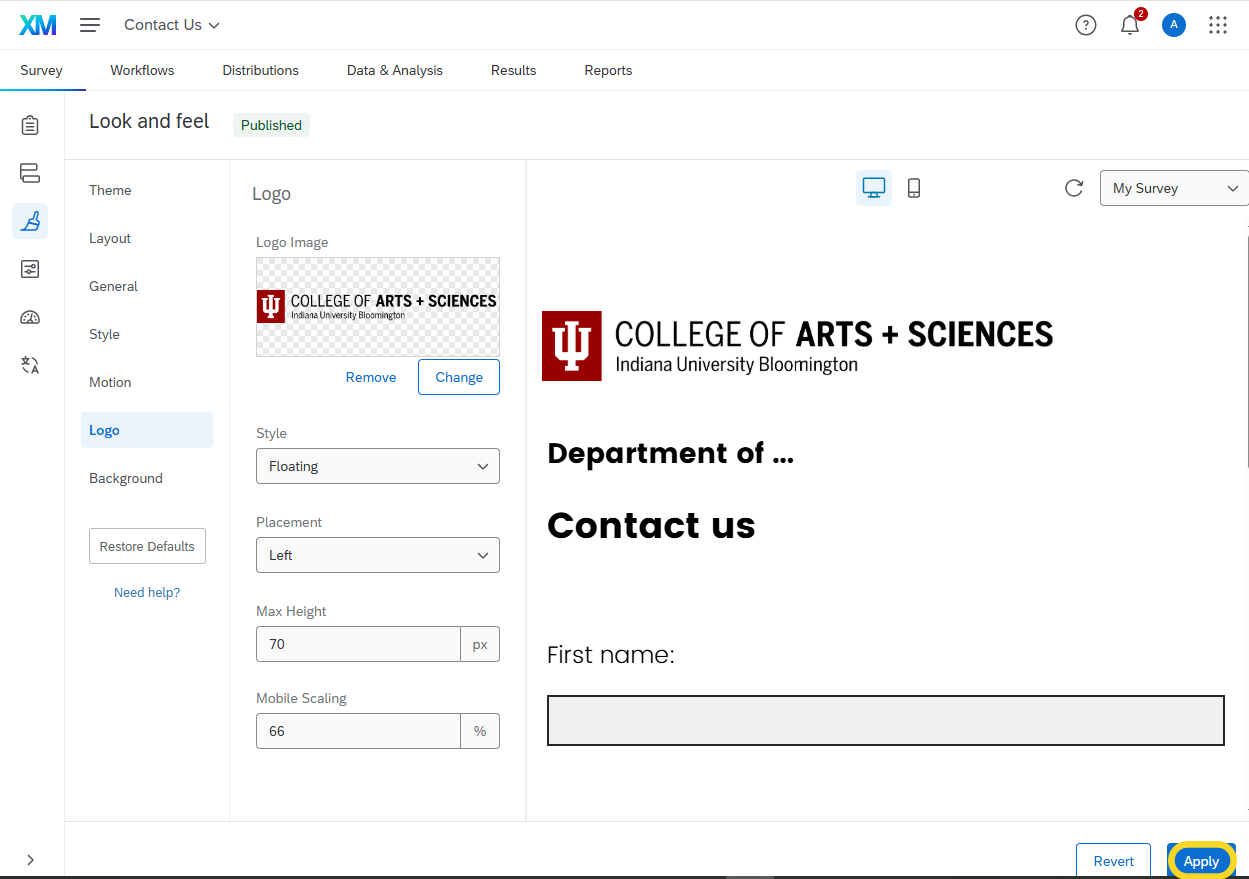Expand the left sidebar with arrow

[30, 859]
